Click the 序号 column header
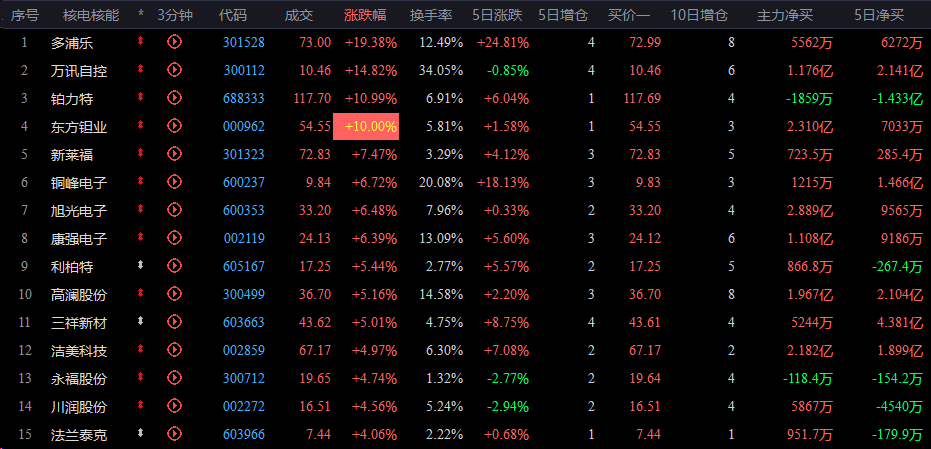 click(x=25, y=15)
